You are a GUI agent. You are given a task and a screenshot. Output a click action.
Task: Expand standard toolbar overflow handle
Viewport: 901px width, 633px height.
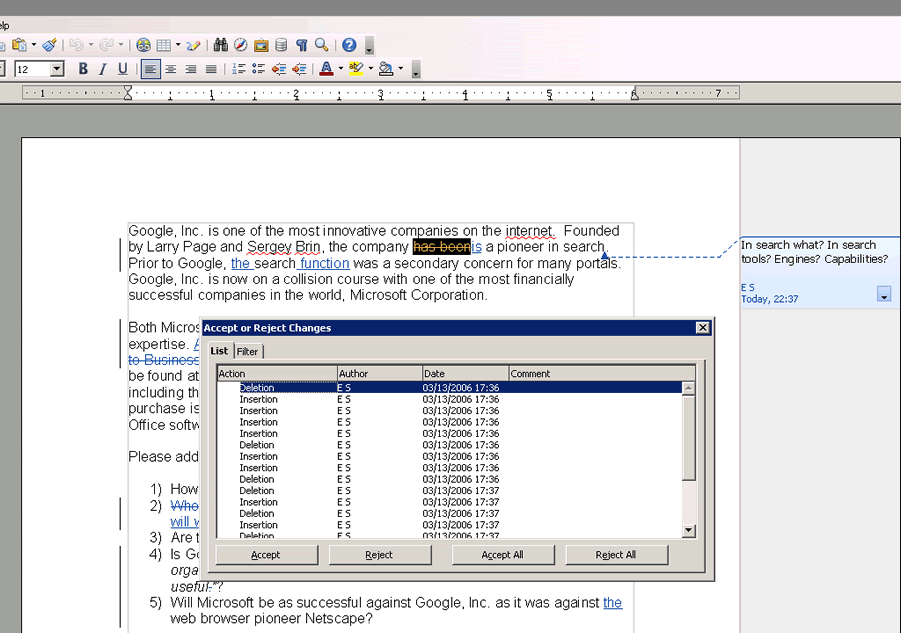[x=369, y=46]
